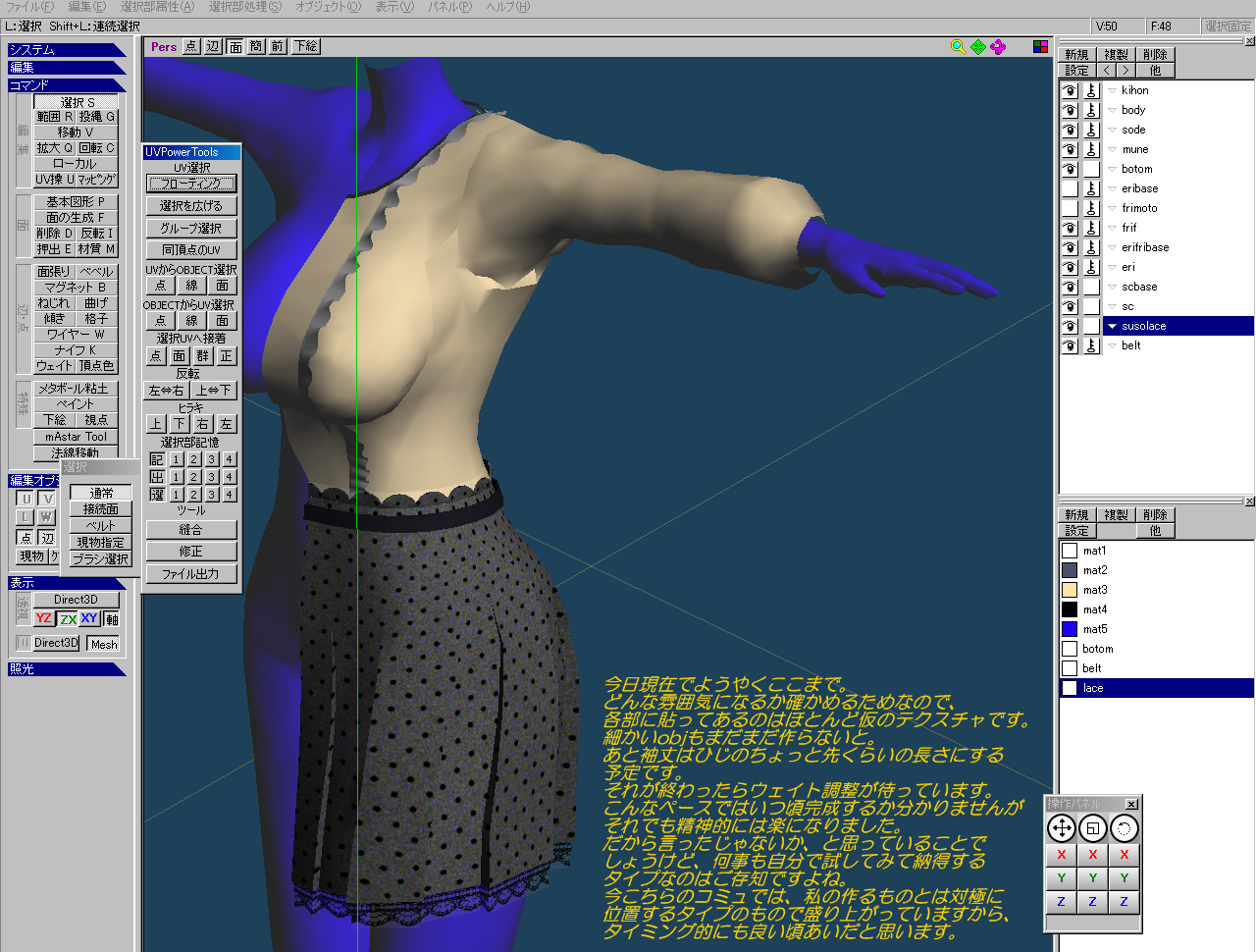1256x952 pixels.
Task: Toggle the lock icon on body layer
Action: point(1091,110)
